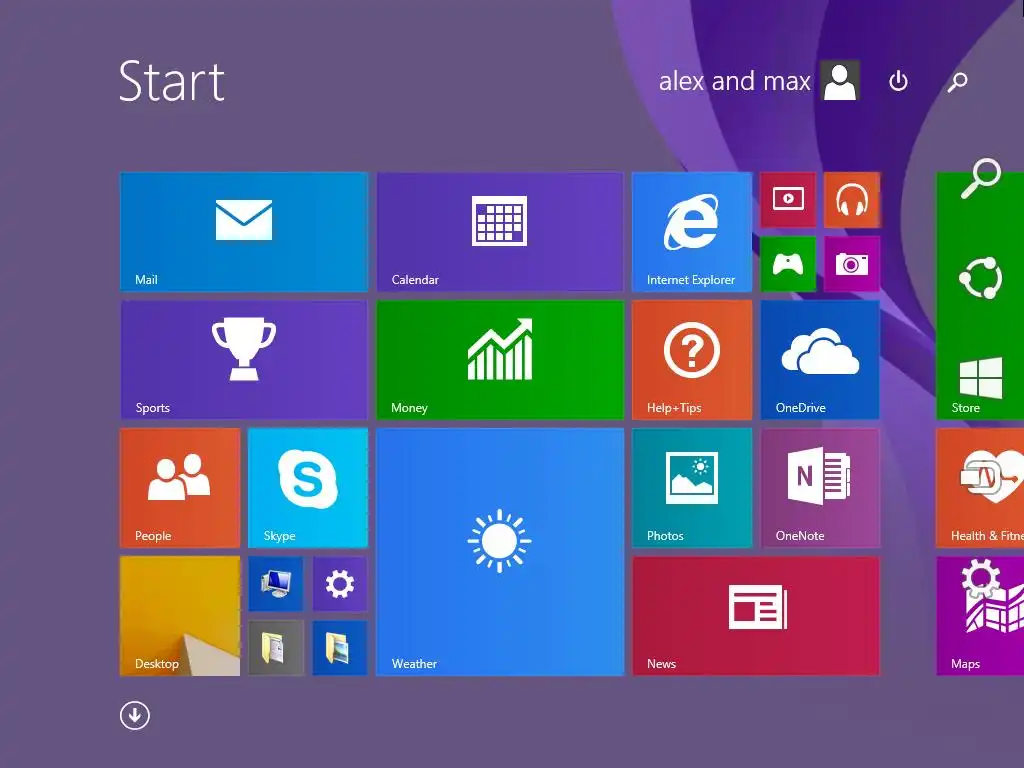Screen dimensions: 1024x768
Task: Open the News tile
Action: point(756,616)
